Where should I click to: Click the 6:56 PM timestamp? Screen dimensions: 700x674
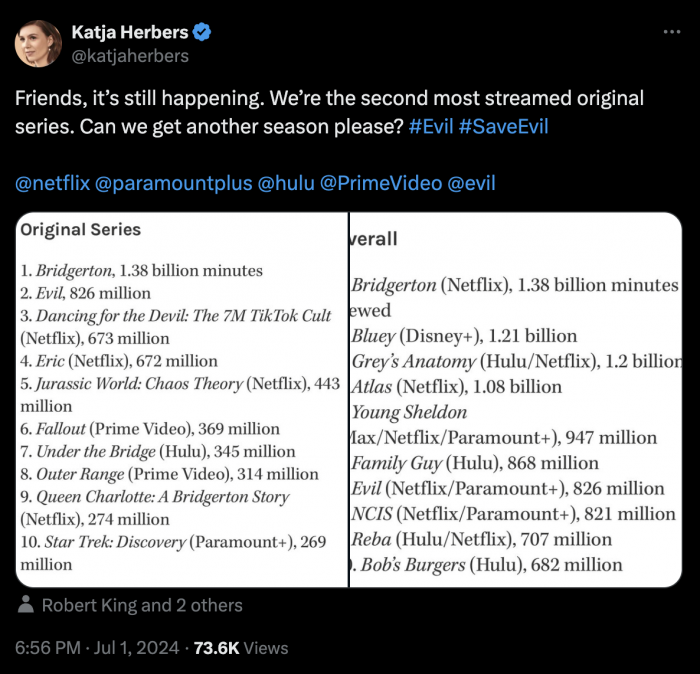(48, 648)
